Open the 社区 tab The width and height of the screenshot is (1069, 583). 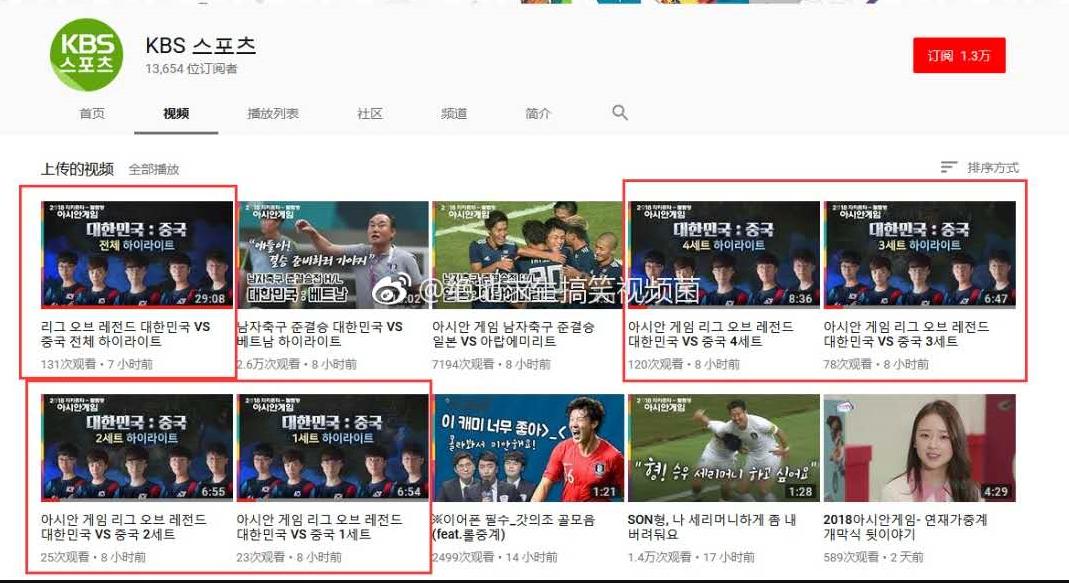click(370, 113)
